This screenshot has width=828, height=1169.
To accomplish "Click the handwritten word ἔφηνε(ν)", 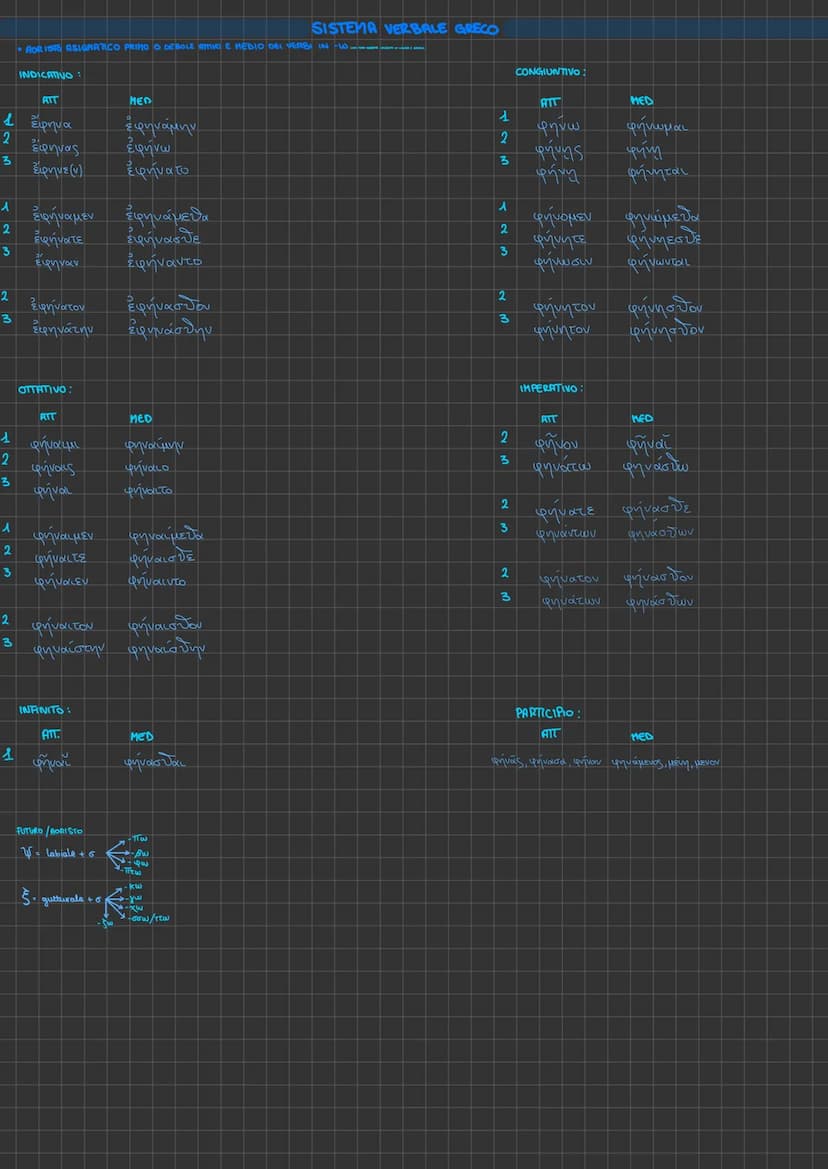I will [x=57, y=170].
